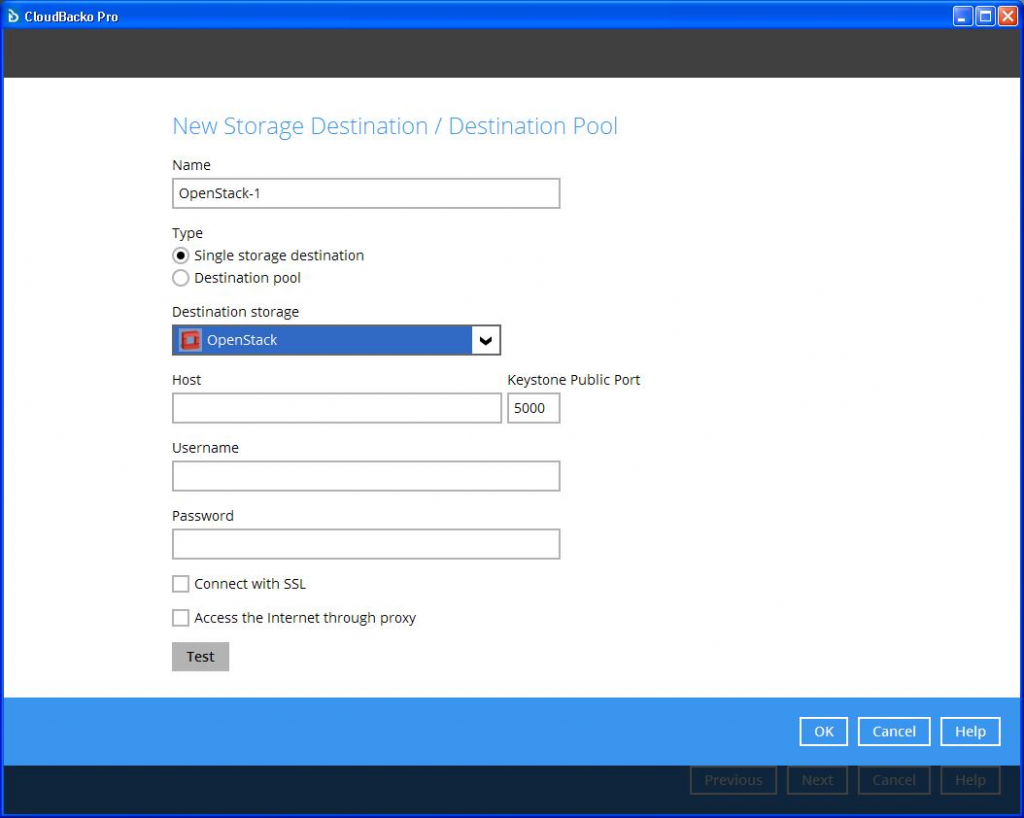Focus the Name field containing OpenStack-1
Viewport: 1024px width, 818px height.
click(x=366, y=193)
